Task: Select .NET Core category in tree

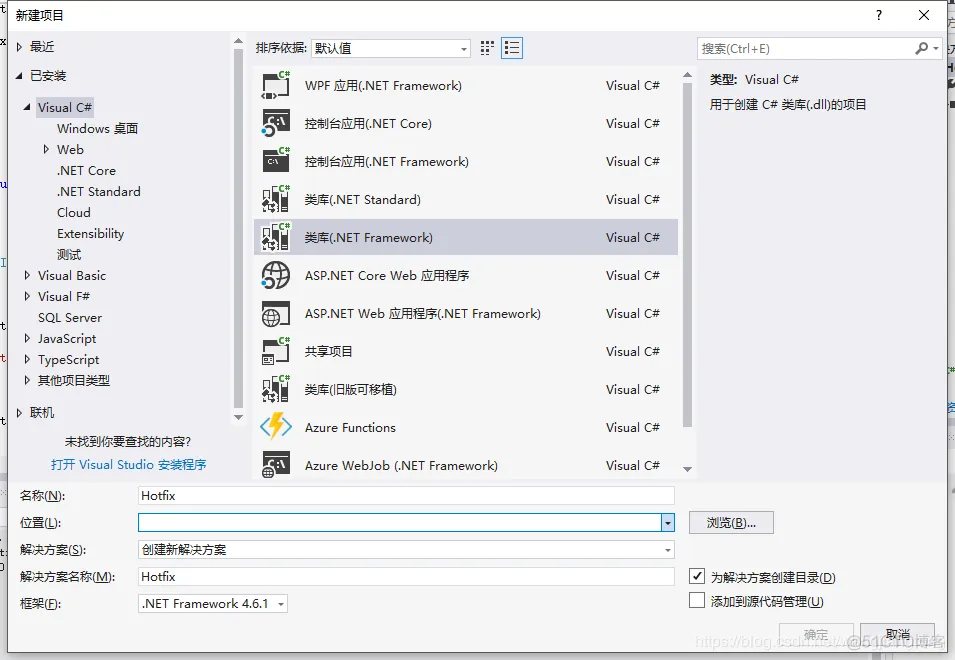Action: [86, 170]
